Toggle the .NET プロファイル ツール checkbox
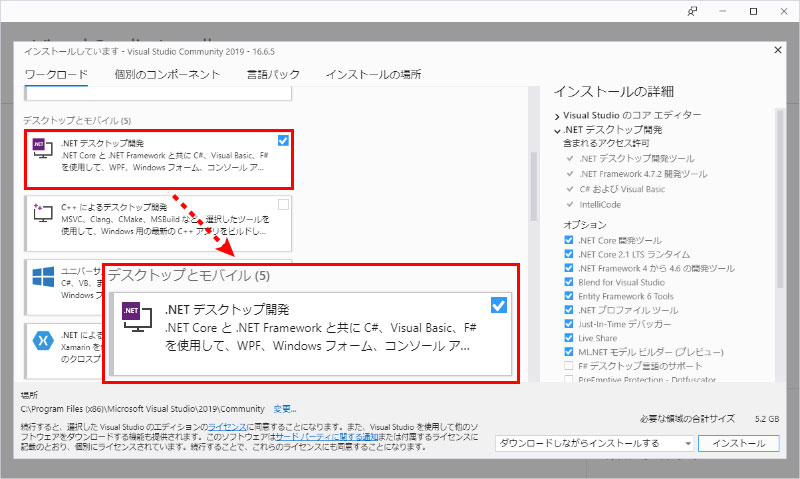Screen dimensions: 800x479 coord(569,310)
